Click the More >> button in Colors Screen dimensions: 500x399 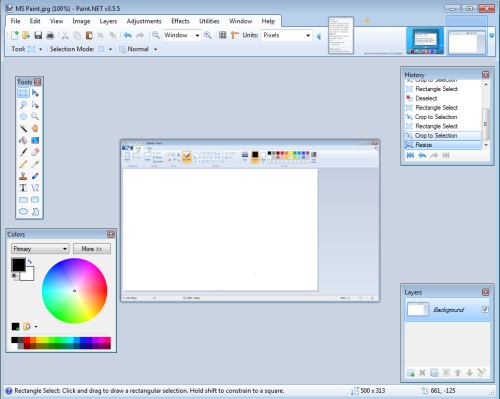92,249
